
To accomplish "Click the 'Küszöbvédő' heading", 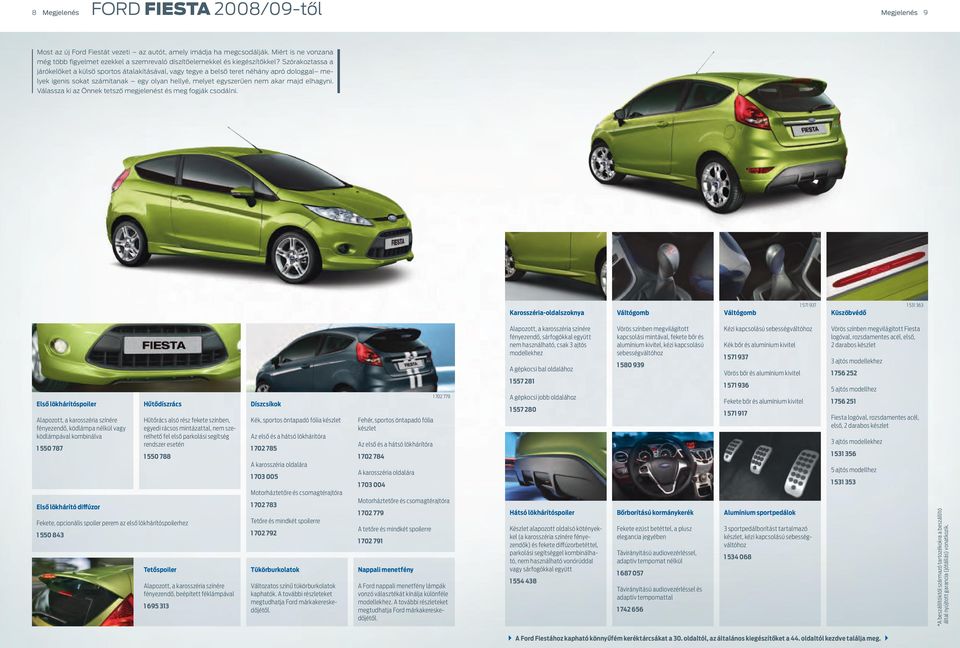I will click(x=848, y=312).
